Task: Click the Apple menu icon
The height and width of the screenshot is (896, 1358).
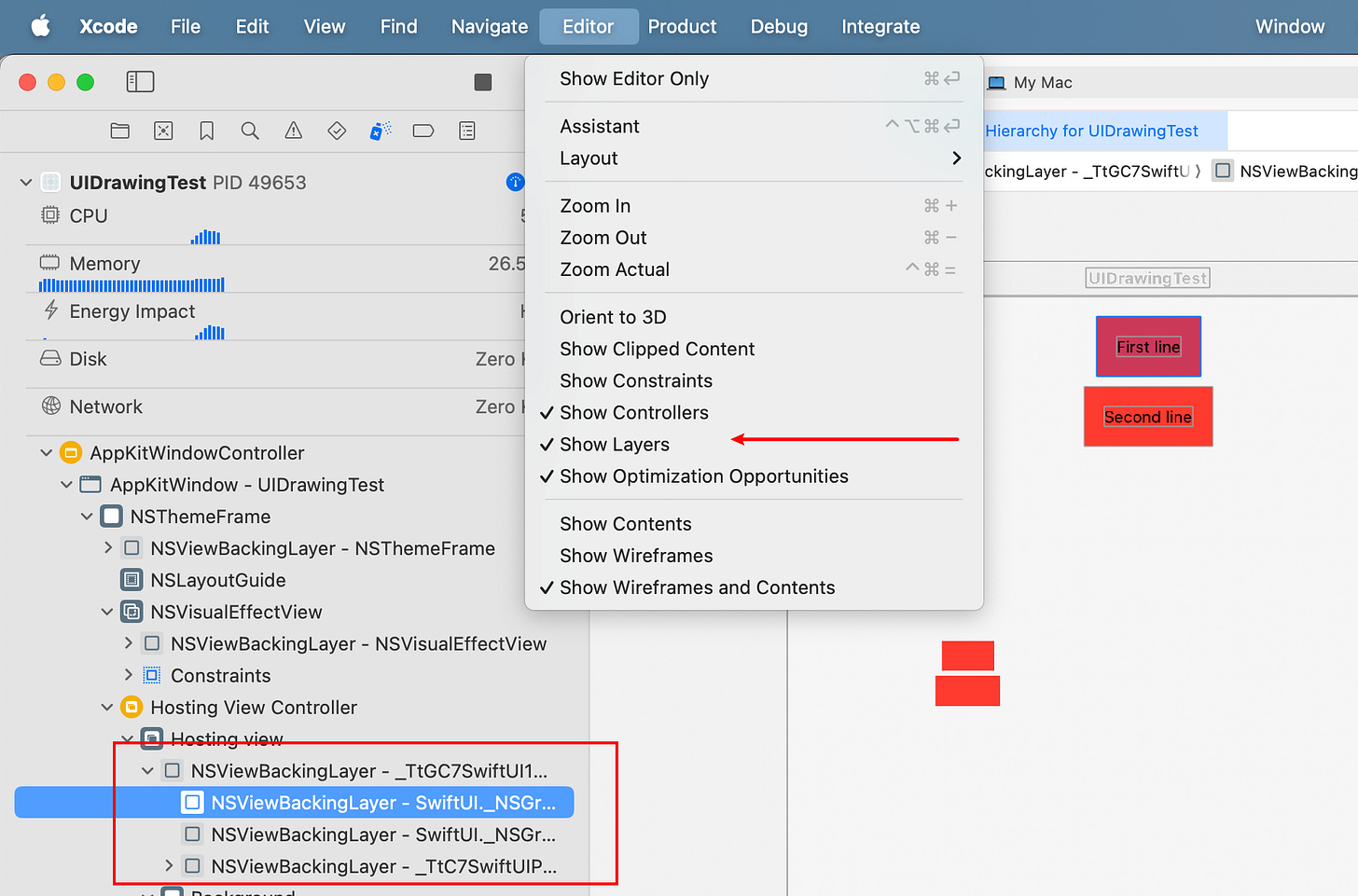Action: [40, 26]
